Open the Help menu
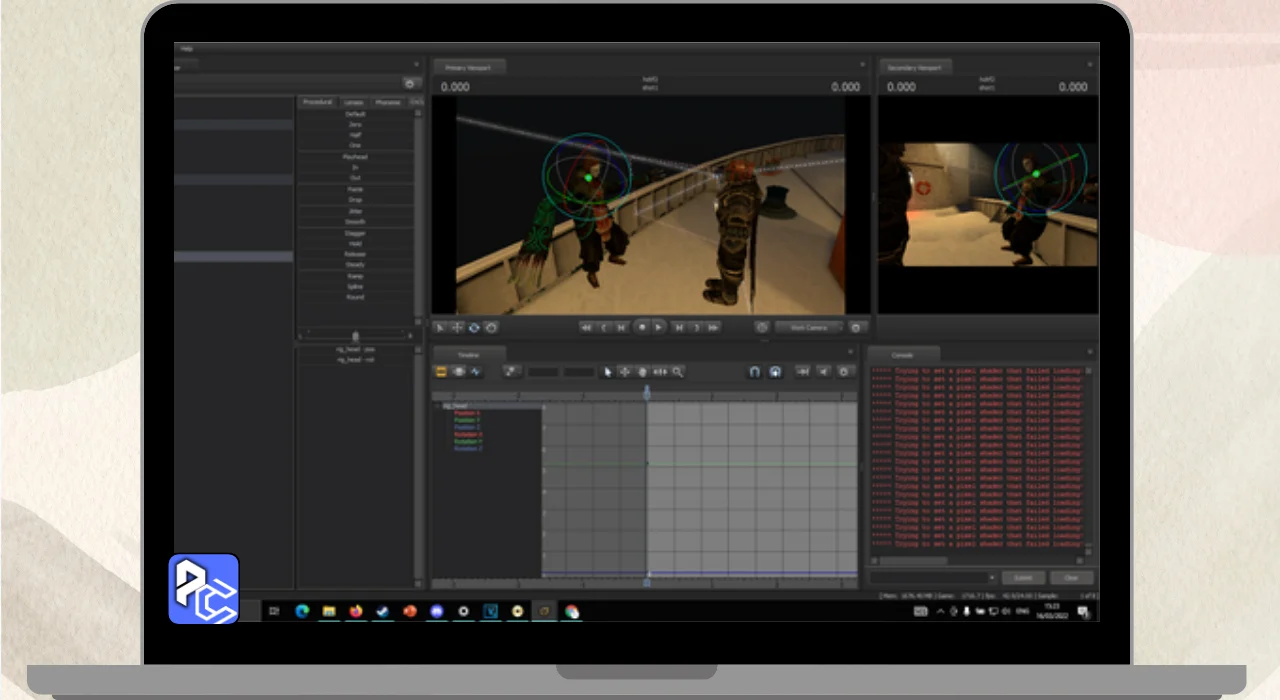Image resolution: width=1280 pixels, height=700 pixels. coord(186,48)
